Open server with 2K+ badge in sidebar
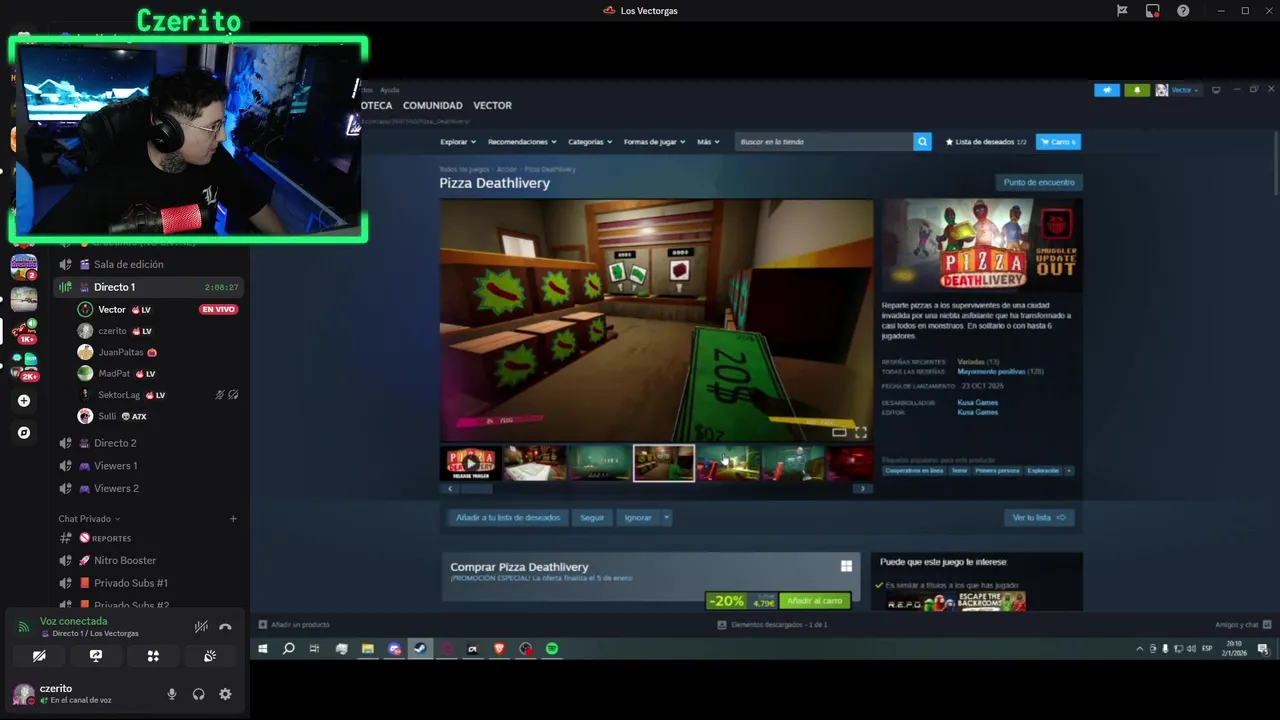The width and height of the screenshot is (1280, 720). pos(24,366)
